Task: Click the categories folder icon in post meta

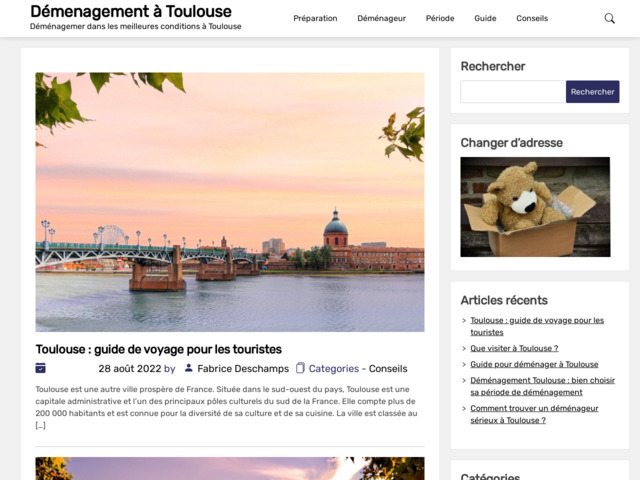Action: [x=300, y=368]
